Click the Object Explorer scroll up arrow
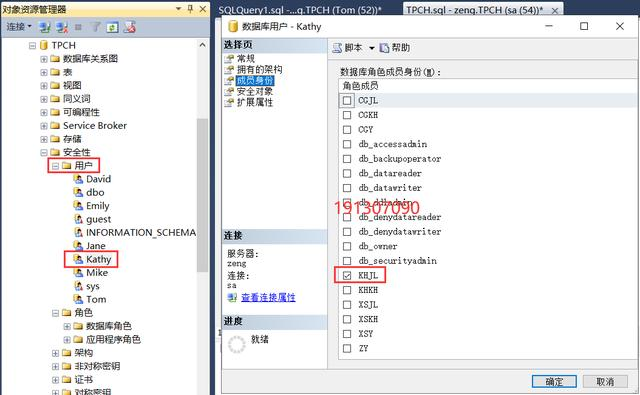Image resolution: width=640 pixels, height=395 pixels. 202,45
